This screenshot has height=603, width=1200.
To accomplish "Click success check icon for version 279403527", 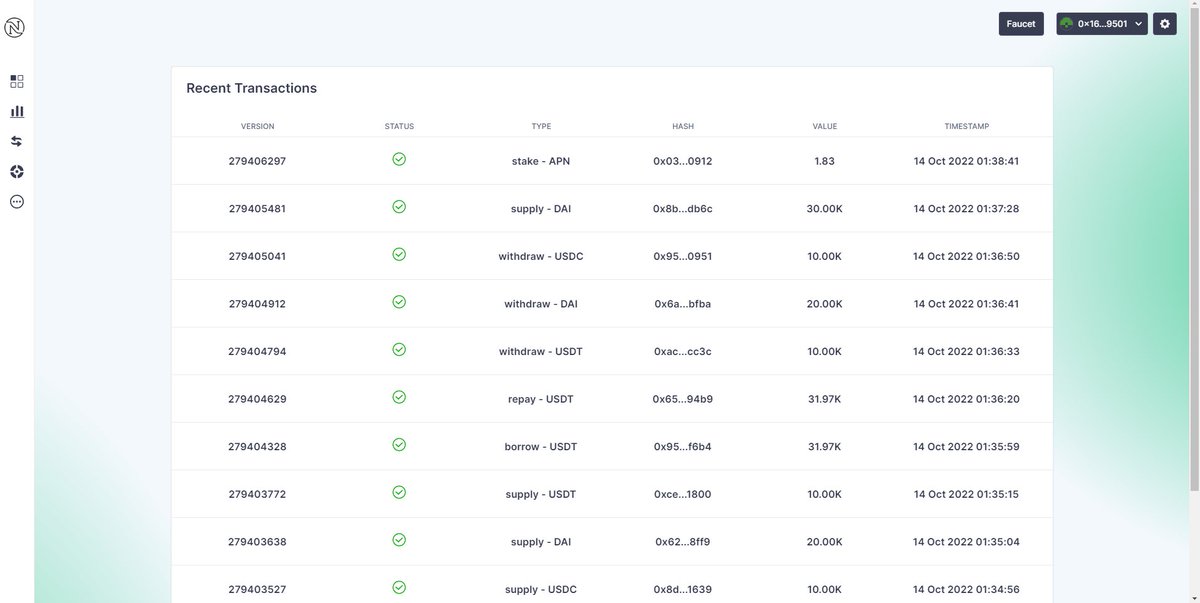I will tap(399, 587).
